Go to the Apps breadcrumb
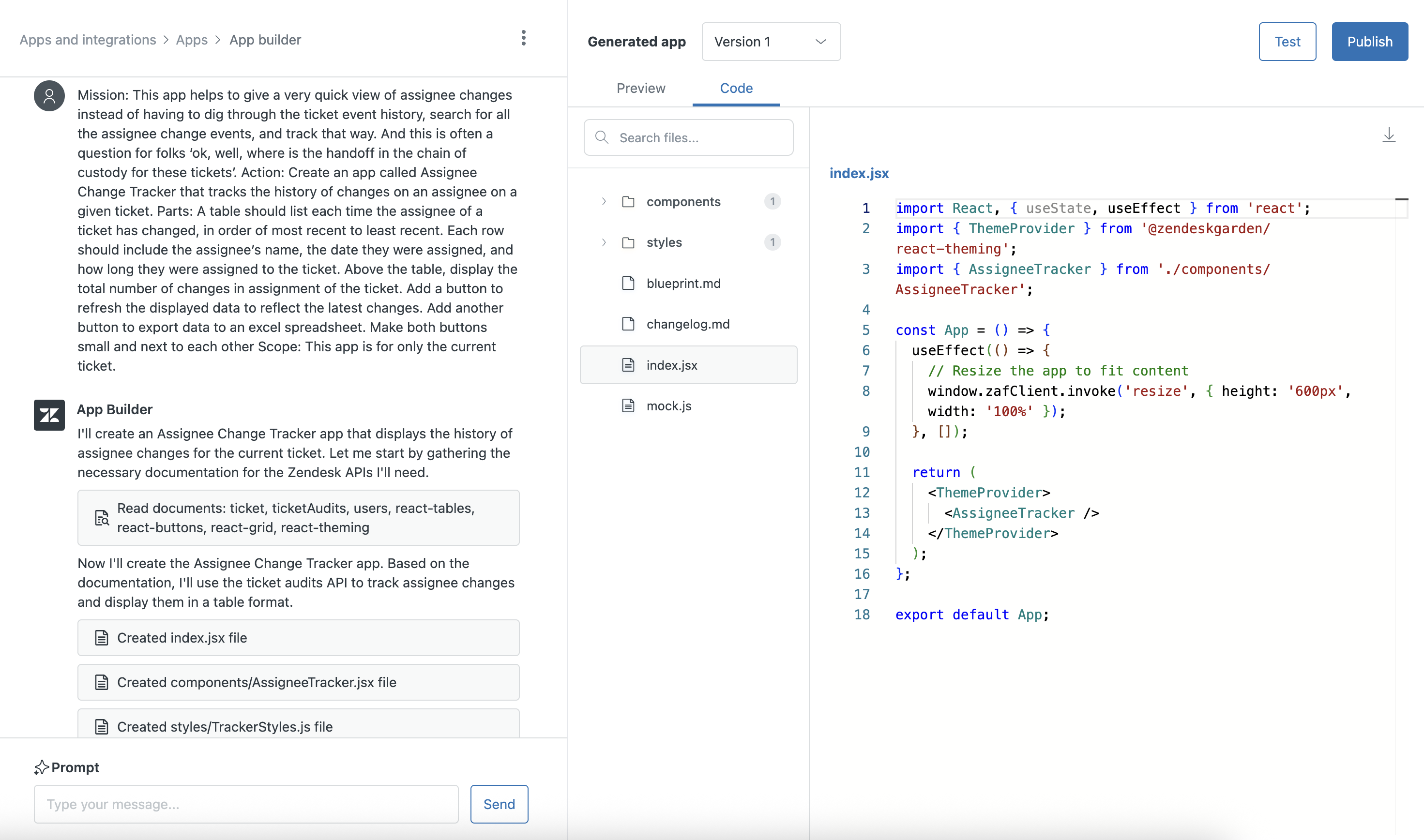The image size is (1424, 840). coord(191,40)
